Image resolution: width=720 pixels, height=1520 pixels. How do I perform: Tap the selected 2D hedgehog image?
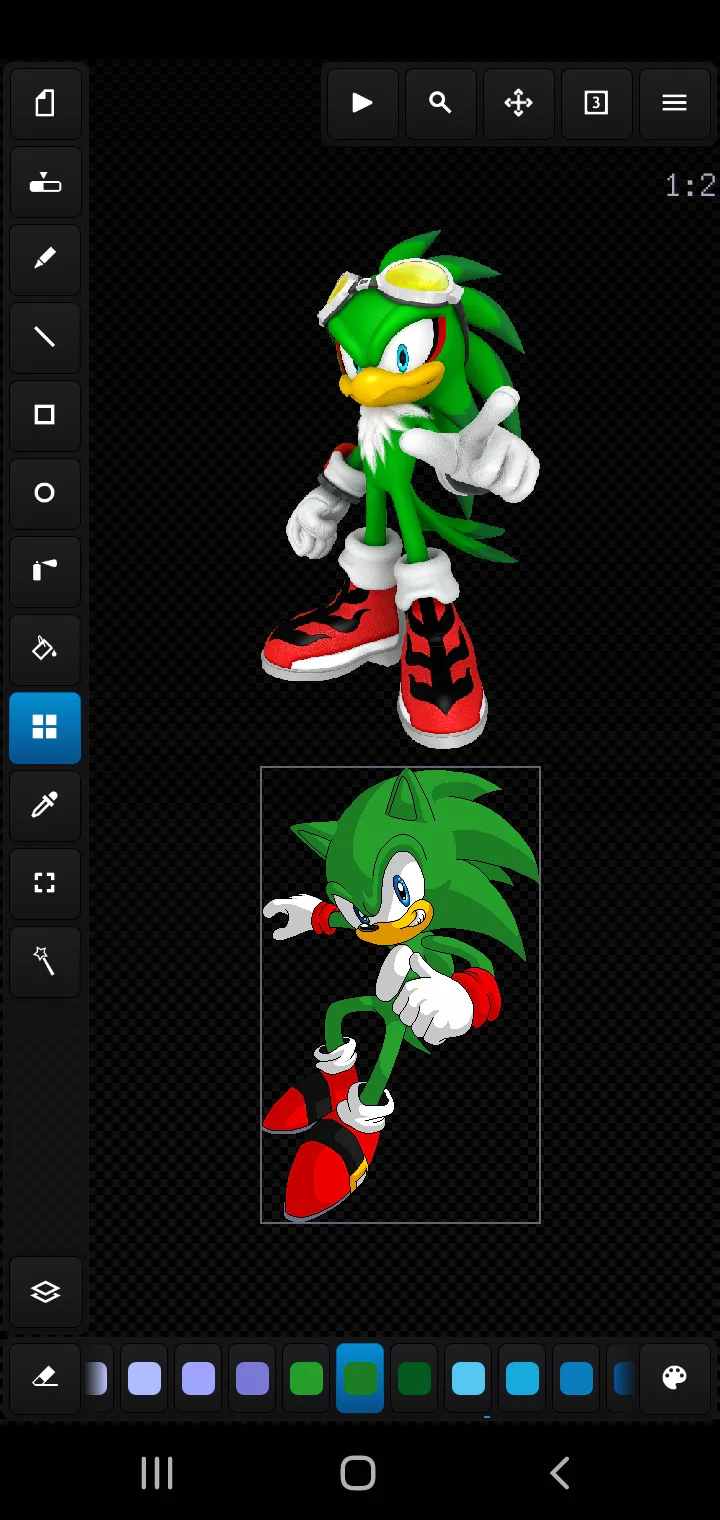pos(400,995)
